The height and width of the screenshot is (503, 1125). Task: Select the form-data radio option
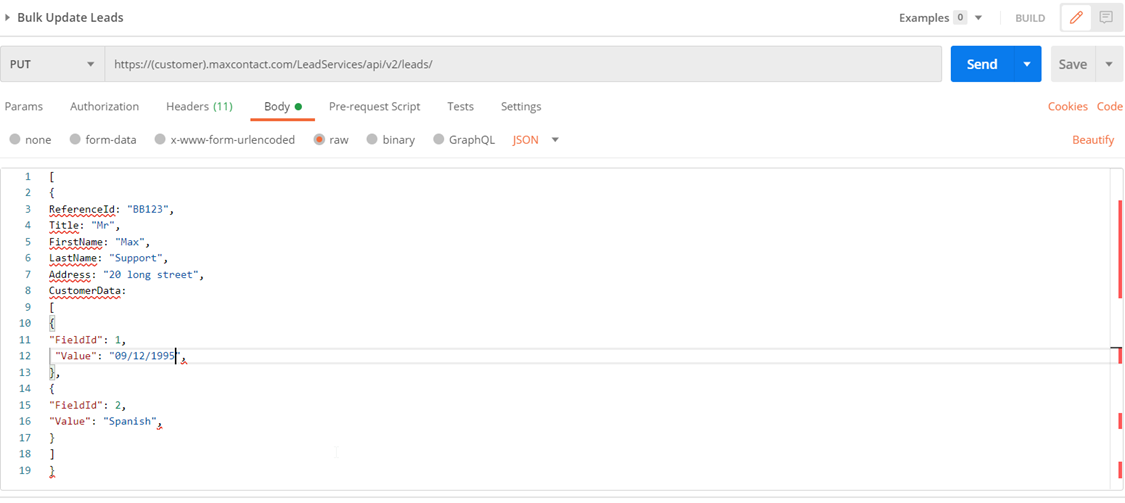coord(103,140)
